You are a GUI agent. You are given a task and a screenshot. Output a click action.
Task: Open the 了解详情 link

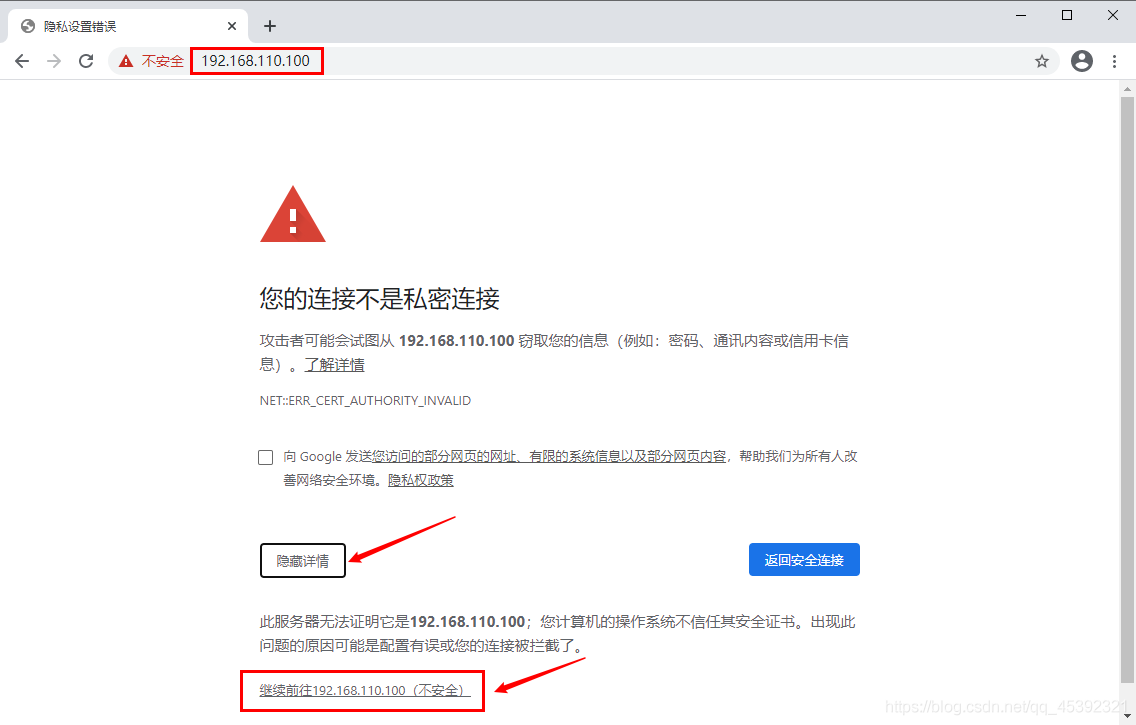pyautogui.click(x=334, y=364)
